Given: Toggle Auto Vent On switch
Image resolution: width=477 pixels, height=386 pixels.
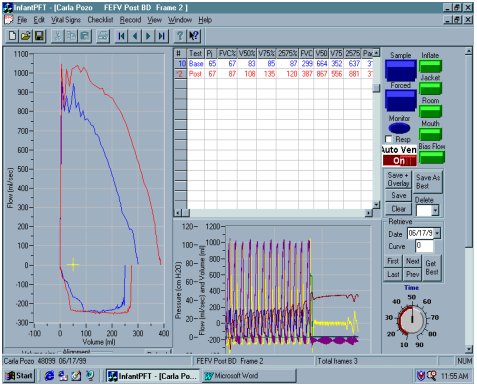Looking at the screenshot, I should pyautogui.click(x=399, y=161).
